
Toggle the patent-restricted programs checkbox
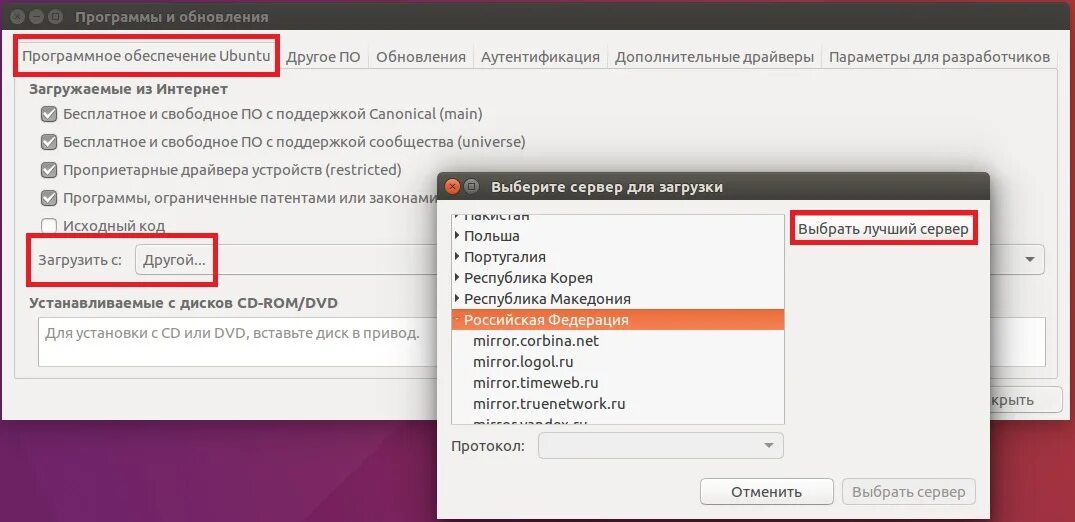tap(49, 198)
